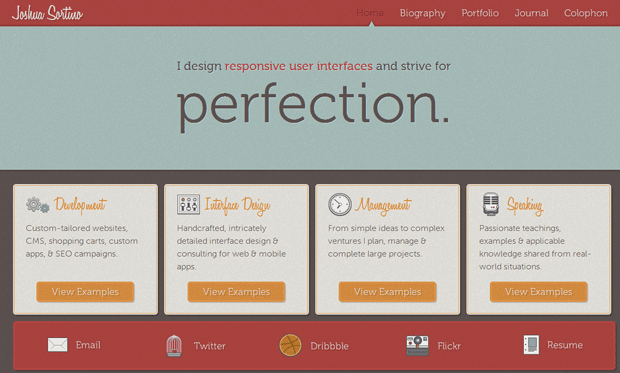This screenshot has width=620, height=373.
Task: Click View Examples under Speaking
Action: (539, 292)
